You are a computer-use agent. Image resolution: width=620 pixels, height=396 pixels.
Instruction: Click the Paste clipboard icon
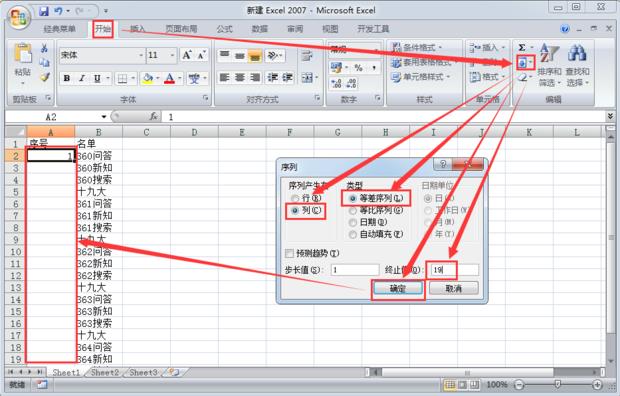(23, 53)
